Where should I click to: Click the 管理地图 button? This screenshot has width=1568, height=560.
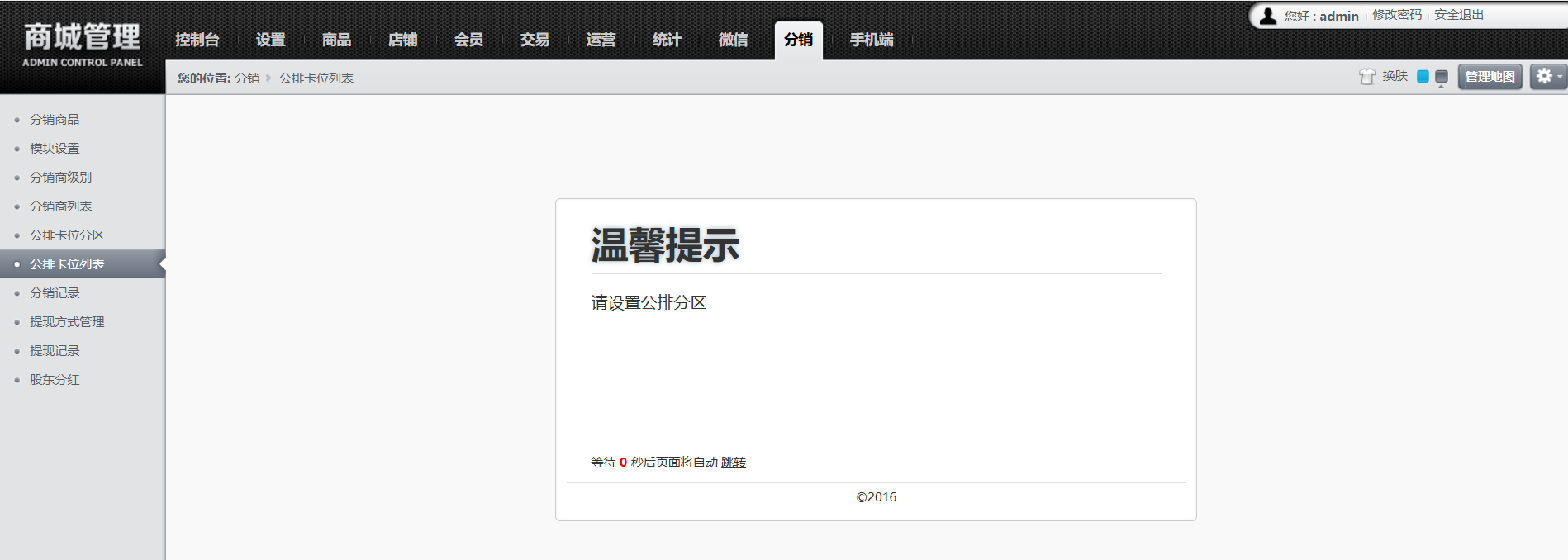tap(1490, 77)
